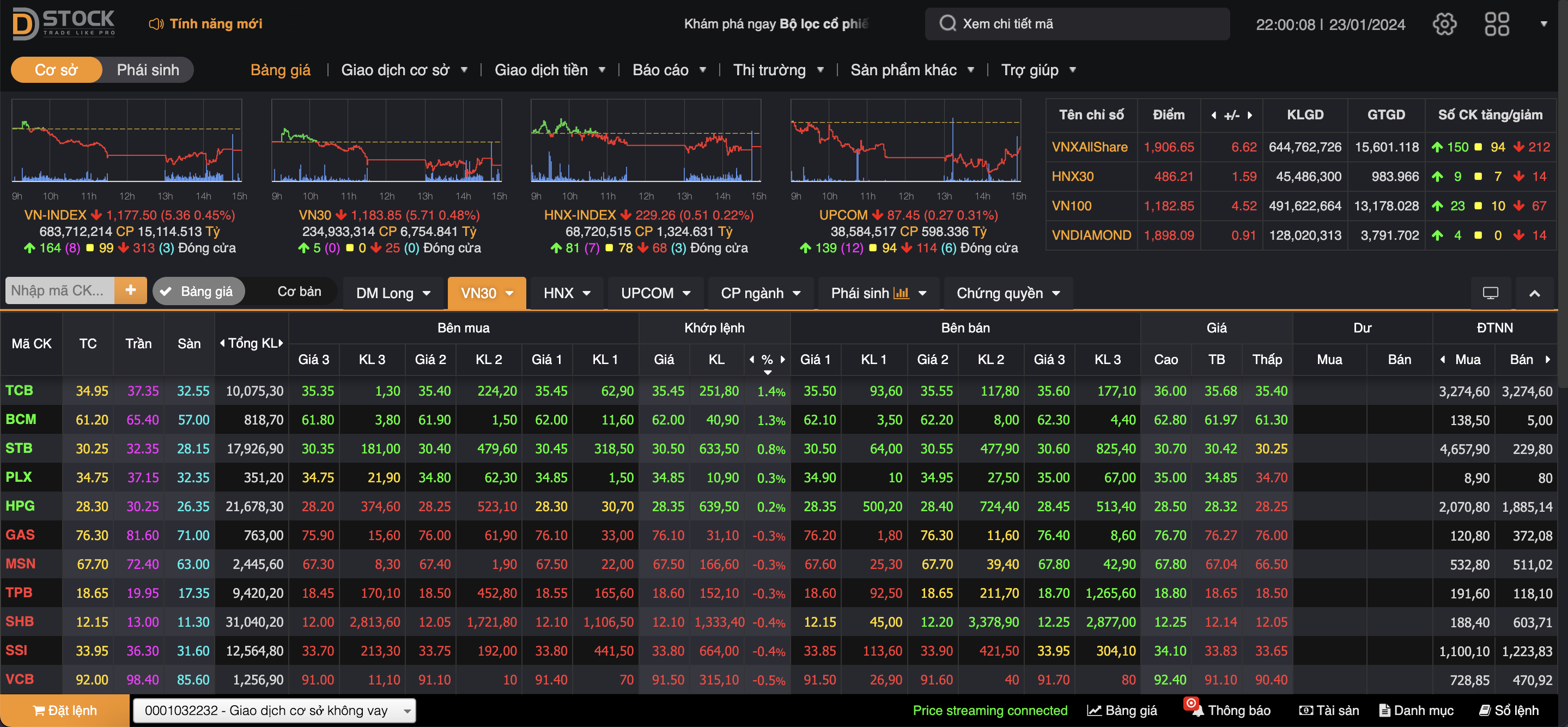Open HNX30 index link
Screen dimensions: 1568x727
click(1073, 177)
